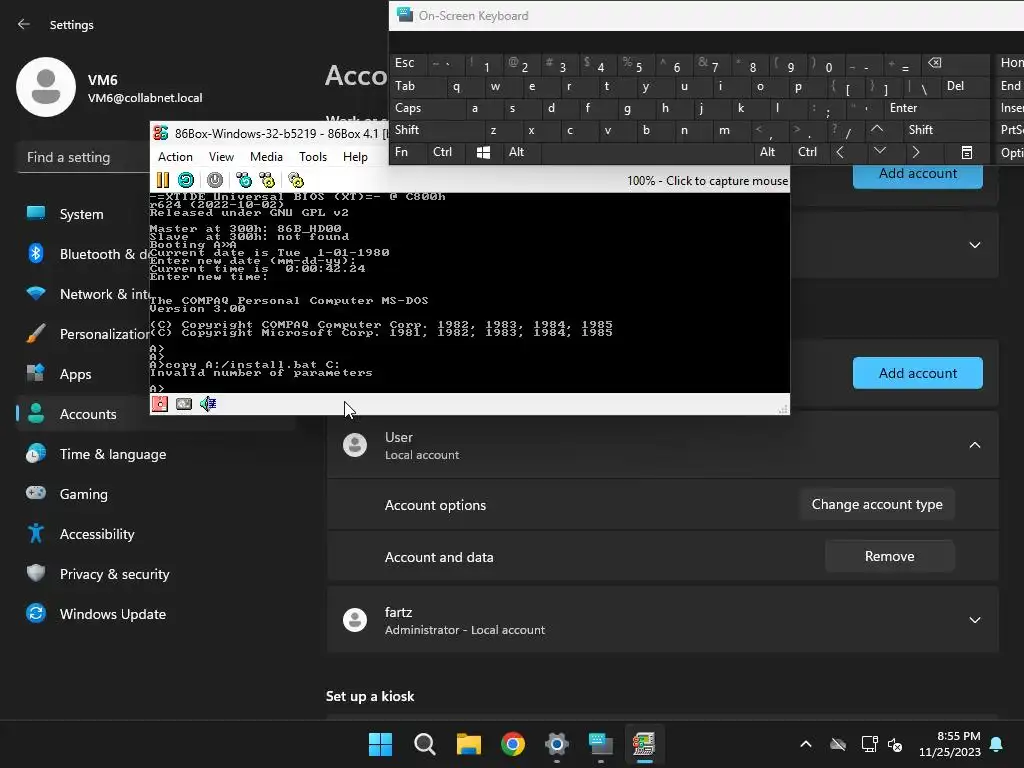Viewport: 1024px width, 768px height.
Task: Open Apps settings category
Action: tap(76, 374)
